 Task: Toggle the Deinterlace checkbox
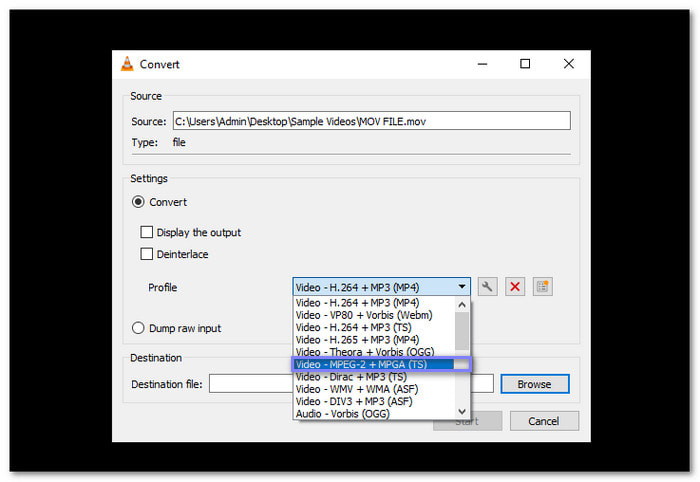click(147, 255)
